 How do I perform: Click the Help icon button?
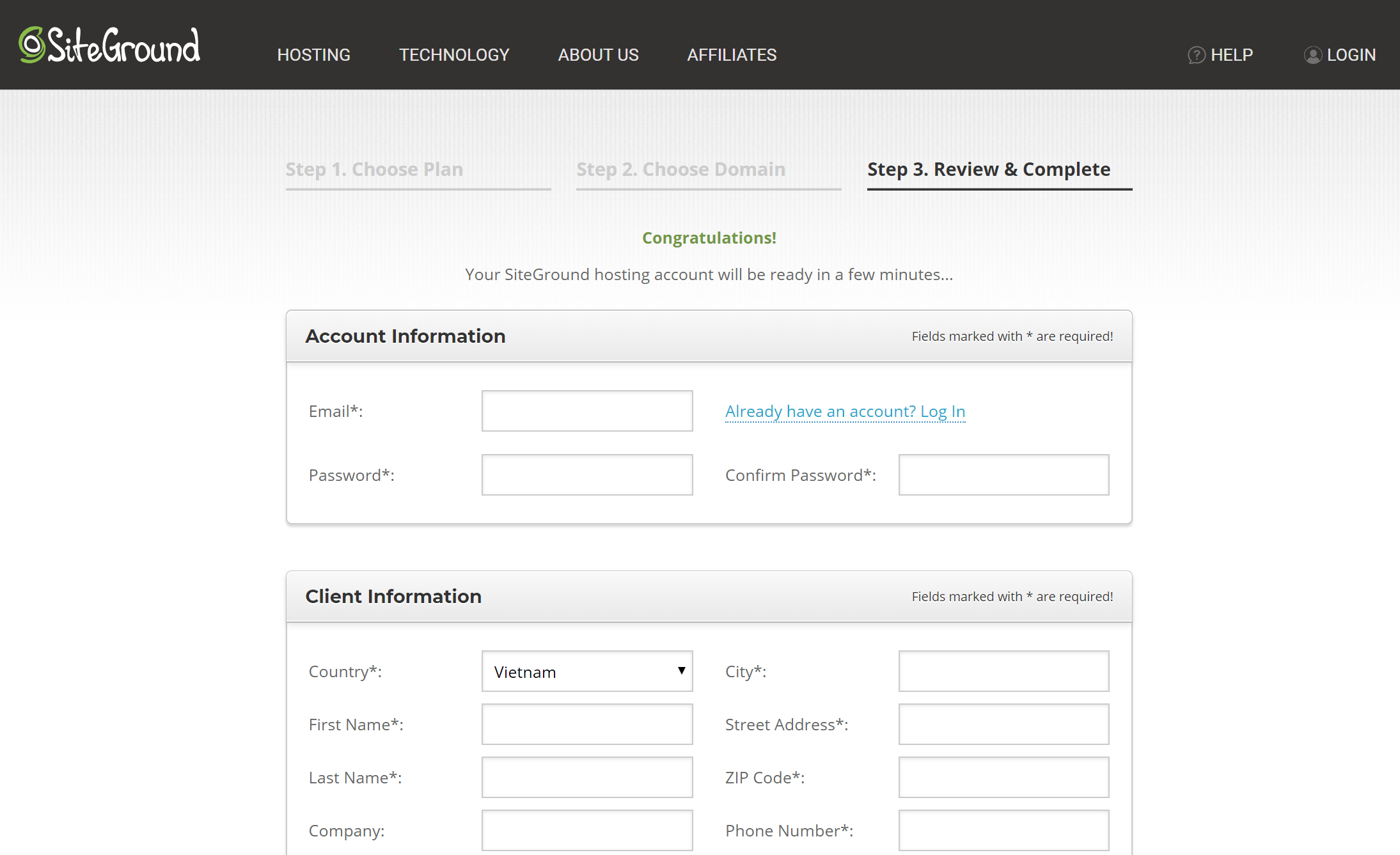(x=1196, y=54)
